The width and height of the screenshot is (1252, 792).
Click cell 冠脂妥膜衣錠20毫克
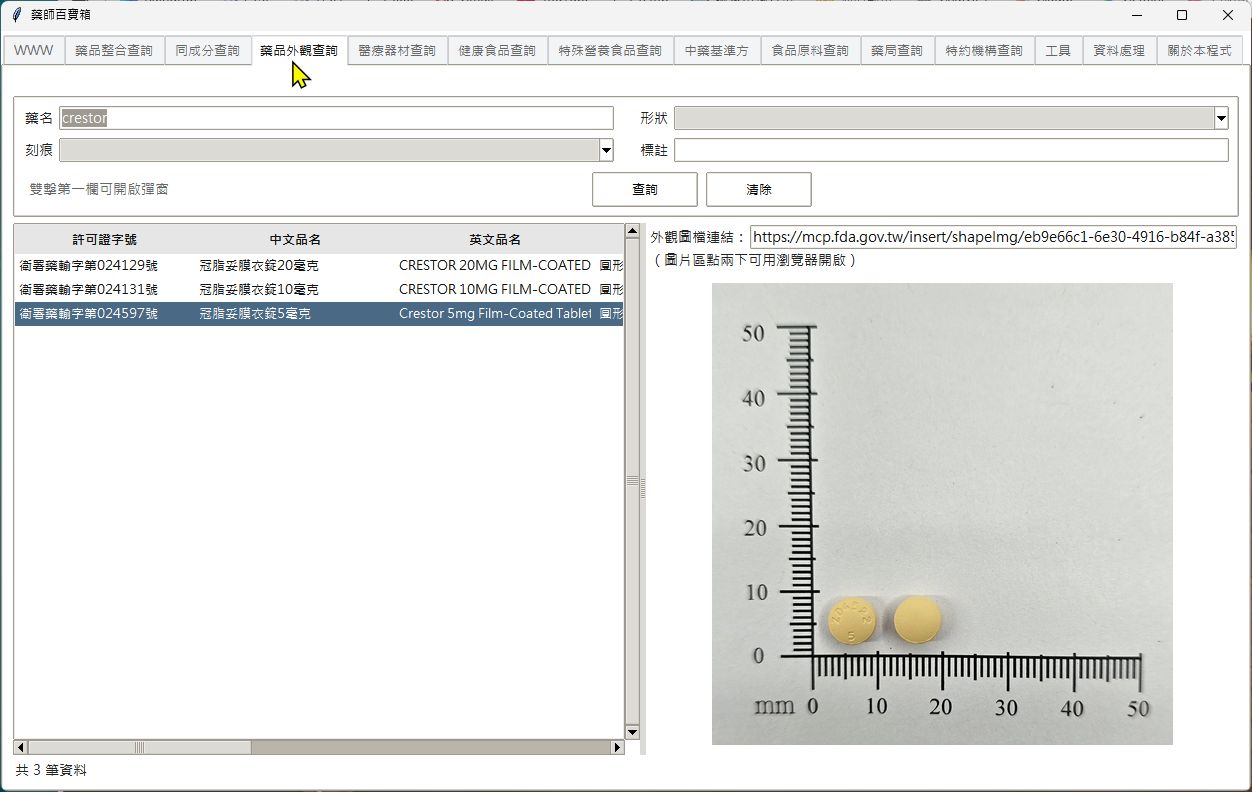coord(259,265)
